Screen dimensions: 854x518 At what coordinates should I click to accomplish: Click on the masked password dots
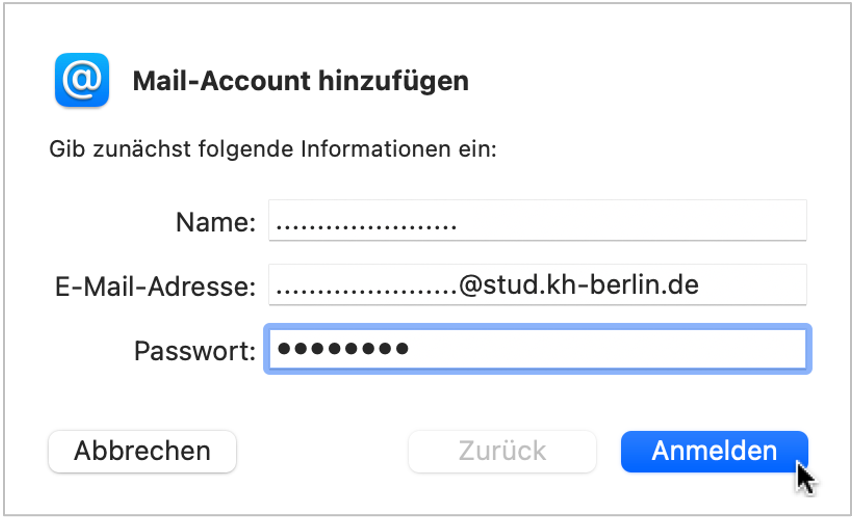343,349
